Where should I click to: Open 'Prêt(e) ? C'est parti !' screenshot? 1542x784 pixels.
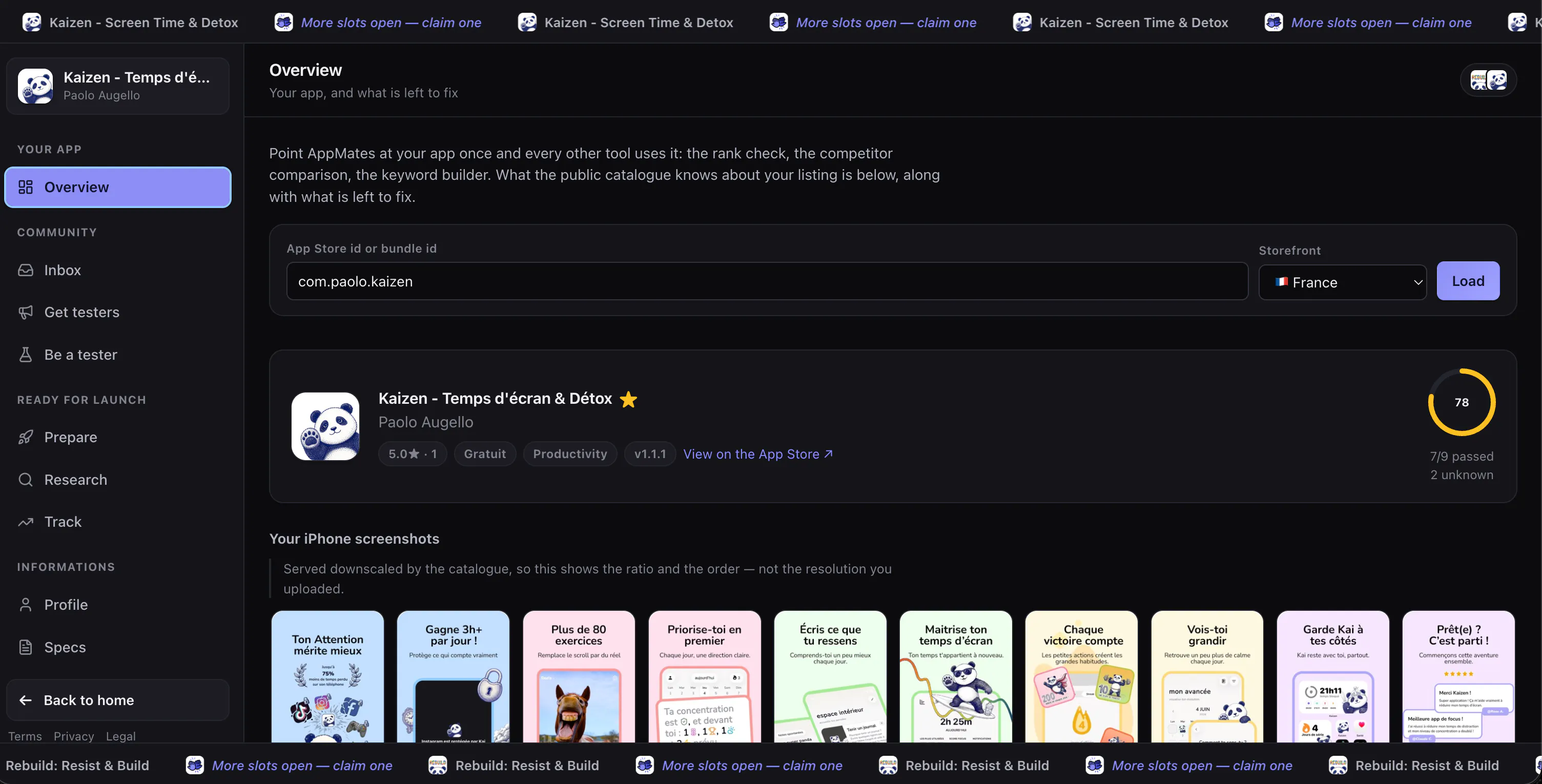[1459, 677]
